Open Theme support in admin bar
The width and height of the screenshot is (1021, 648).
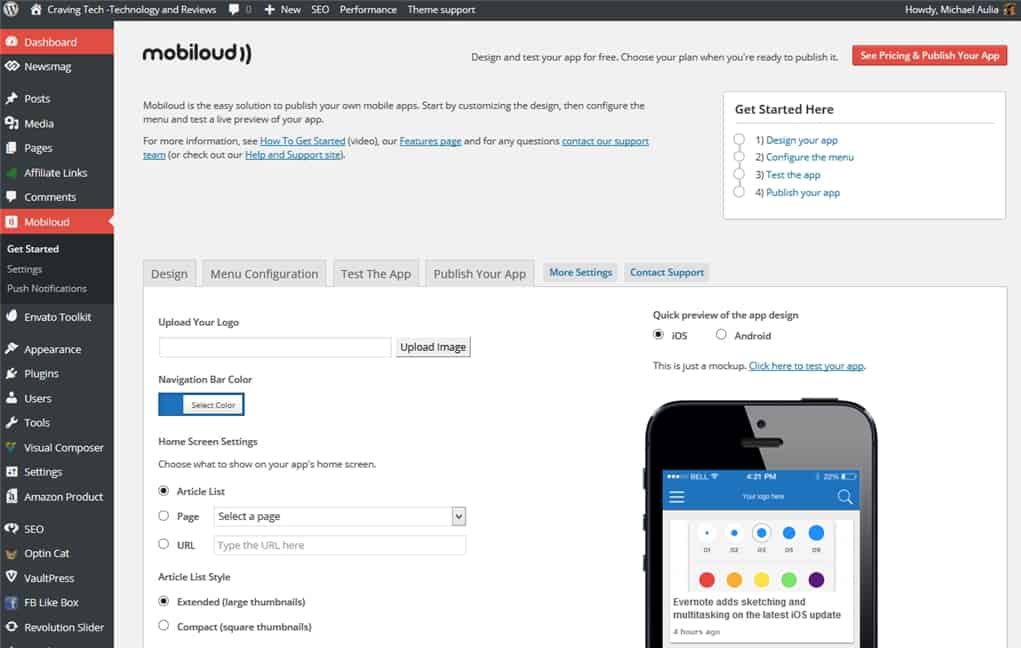pyautogui.click(x=441, y=9)
